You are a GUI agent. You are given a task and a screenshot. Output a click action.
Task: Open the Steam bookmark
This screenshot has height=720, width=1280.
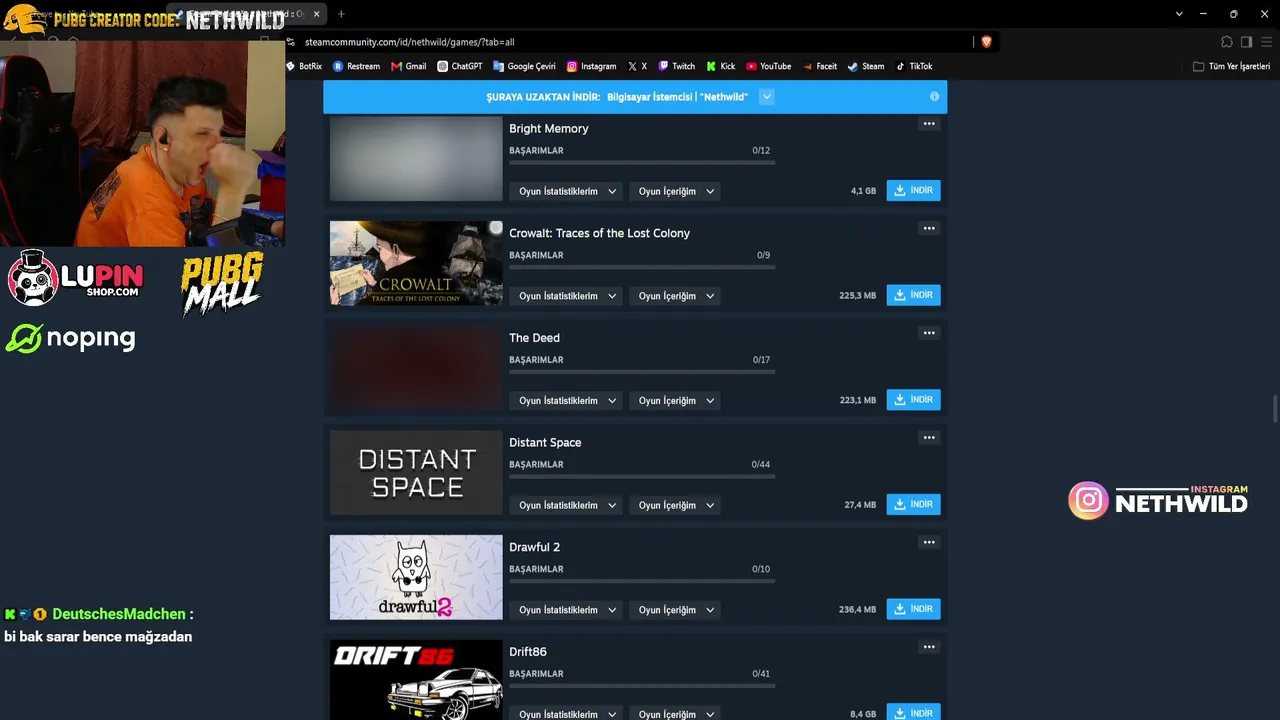pos(866,66)
